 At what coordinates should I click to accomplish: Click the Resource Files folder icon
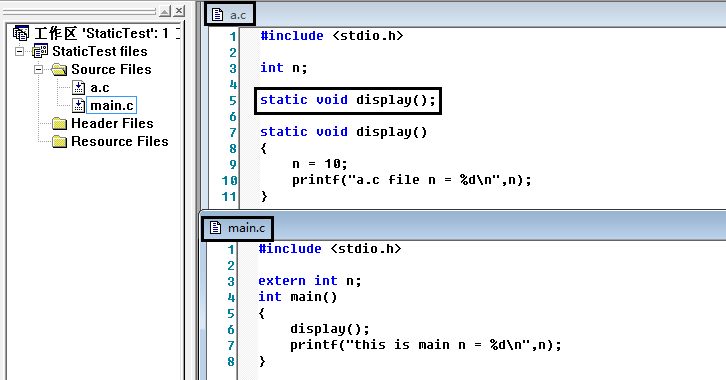tap(59, 141)
